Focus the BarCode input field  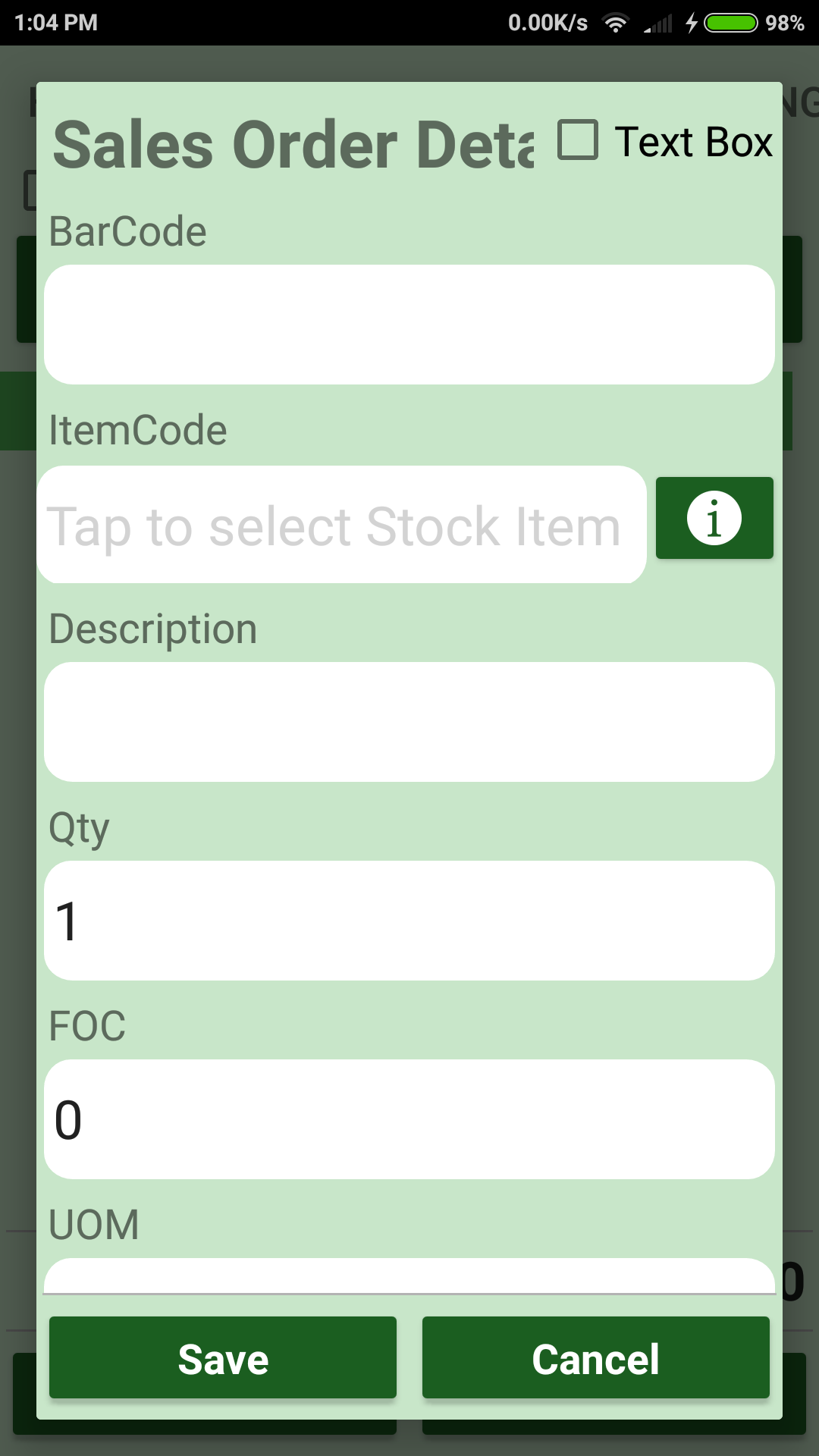[409, 325]
